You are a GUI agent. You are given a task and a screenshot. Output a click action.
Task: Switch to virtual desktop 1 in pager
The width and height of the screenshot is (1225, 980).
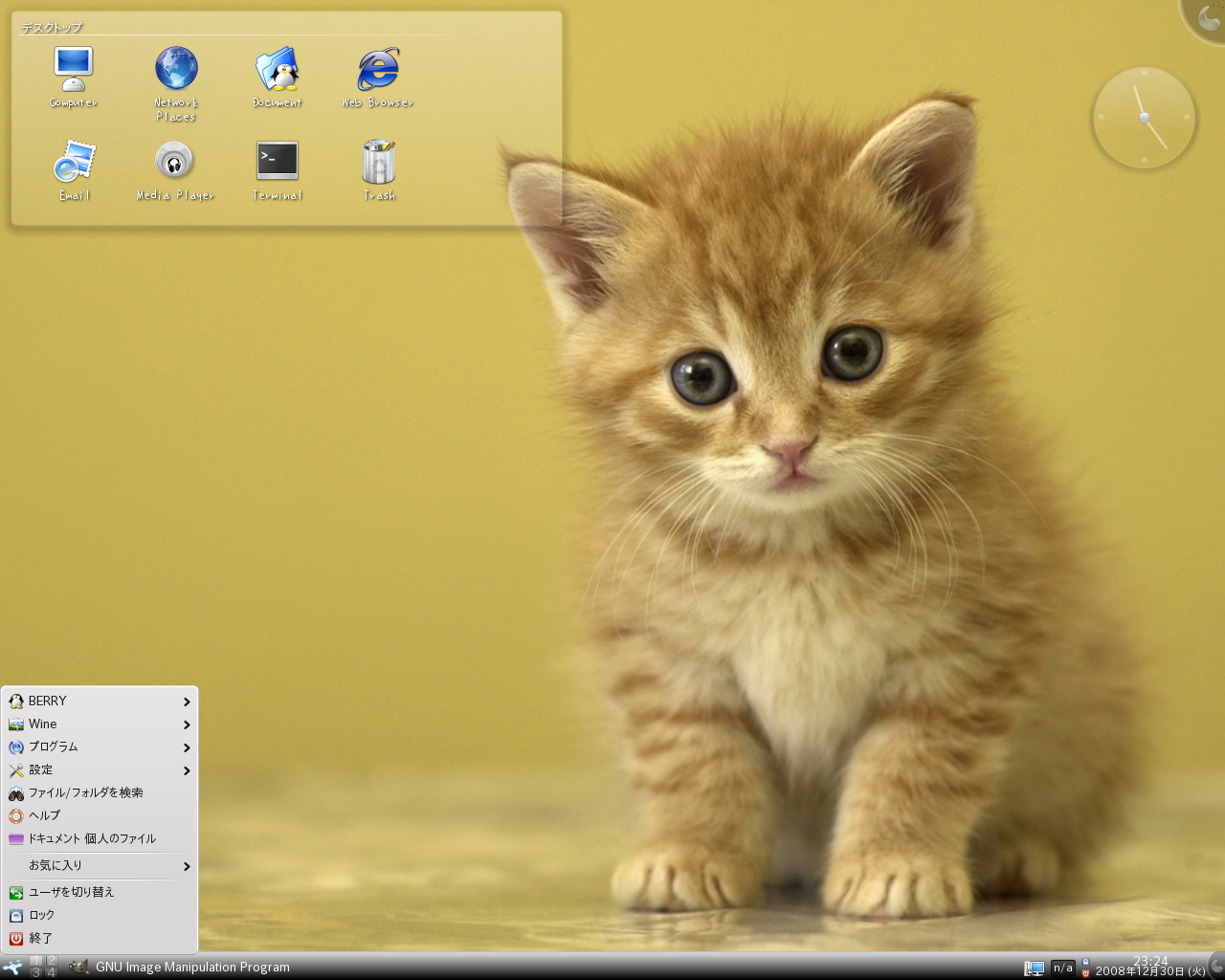pyautogui.click(x=36, y=961)
